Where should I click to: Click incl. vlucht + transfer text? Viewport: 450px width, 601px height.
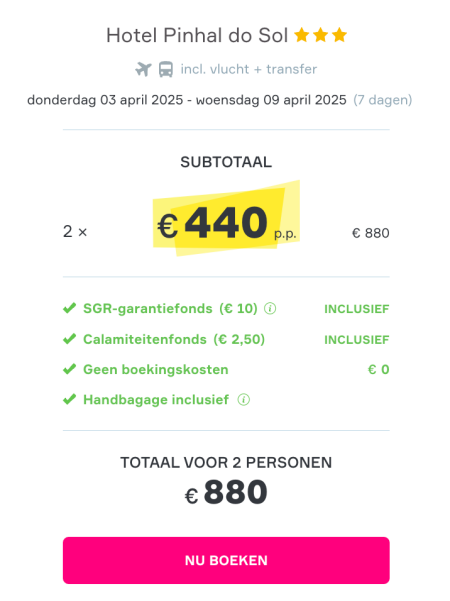[x=249, y=69]
